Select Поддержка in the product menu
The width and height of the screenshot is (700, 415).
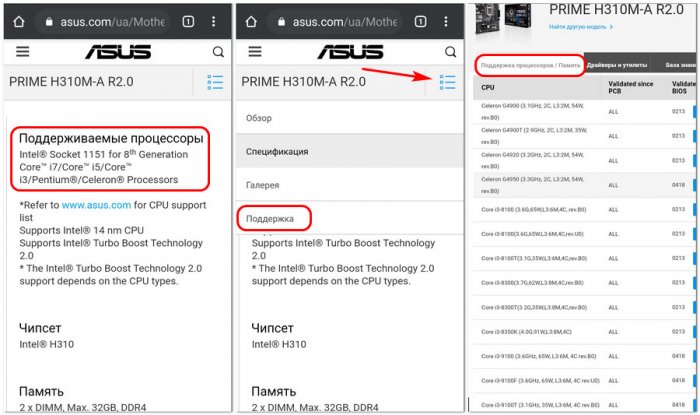(x=350, y=218)
